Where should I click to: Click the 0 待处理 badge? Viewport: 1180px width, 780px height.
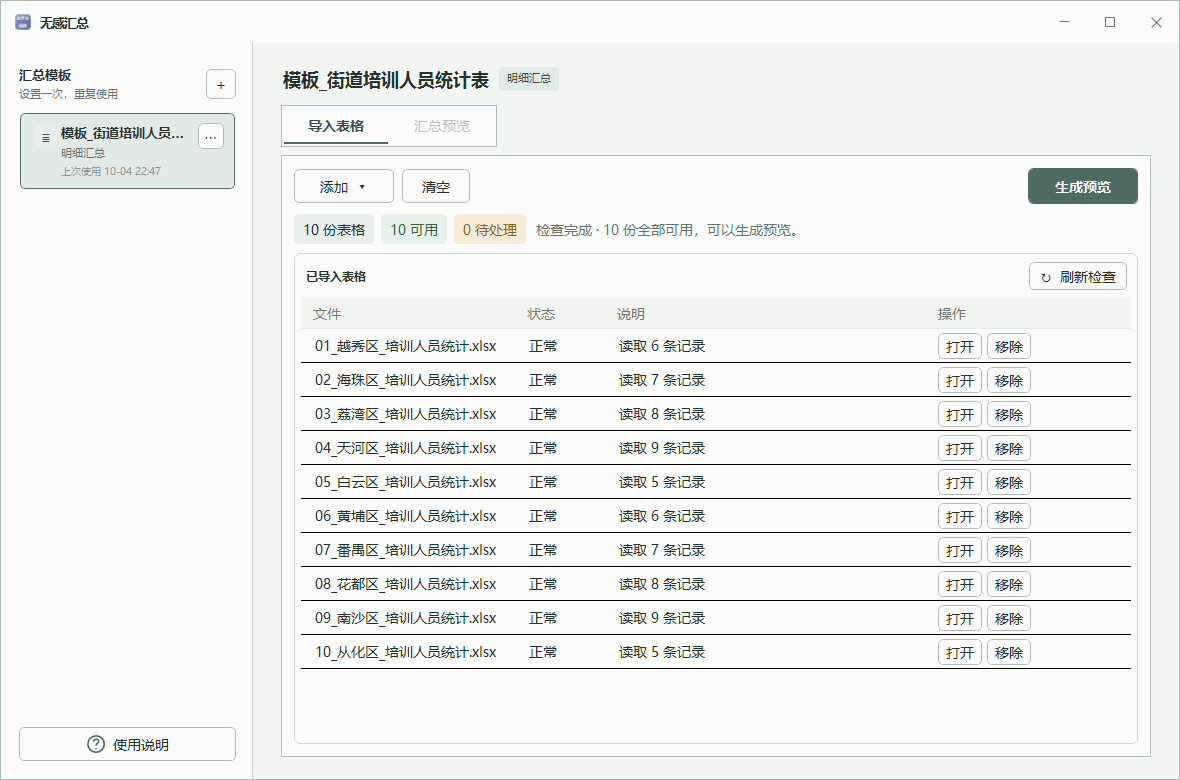(490, 230)
